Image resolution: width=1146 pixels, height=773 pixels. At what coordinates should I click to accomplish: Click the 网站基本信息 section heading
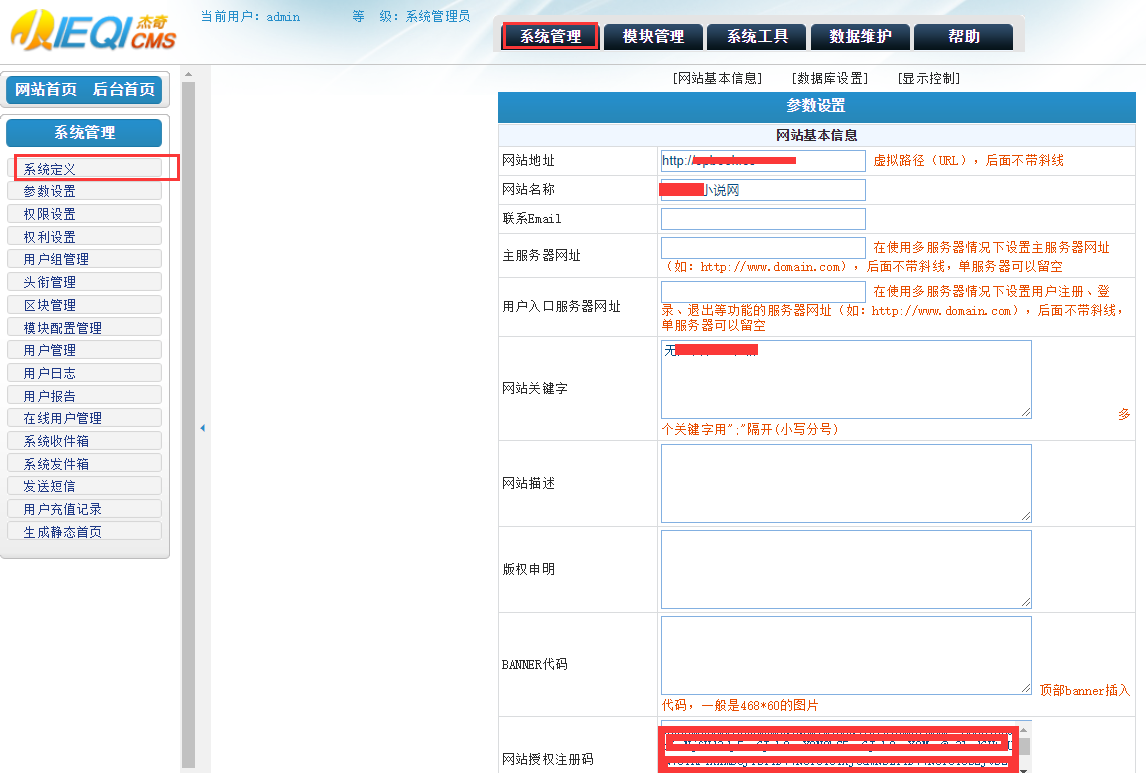point(816,135)
